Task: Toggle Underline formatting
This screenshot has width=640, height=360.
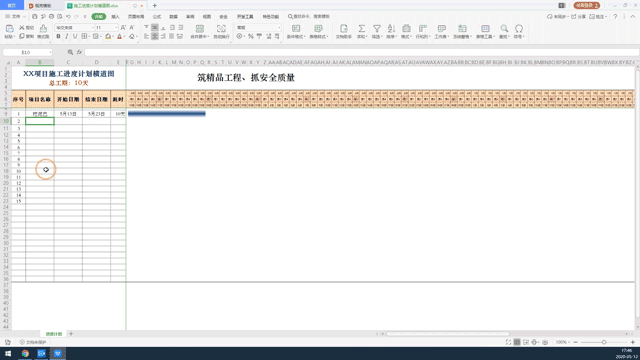Action: click(75, 36)
